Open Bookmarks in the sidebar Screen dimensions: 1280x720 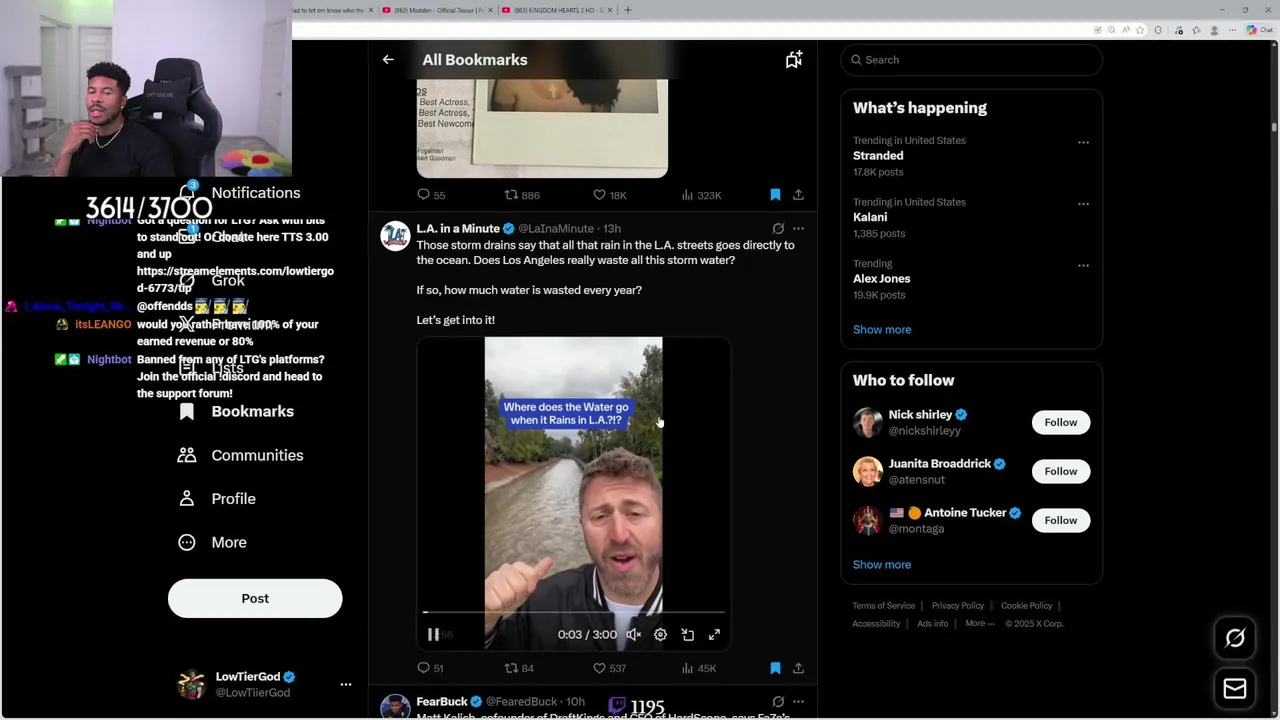click(x=237, y=412)
